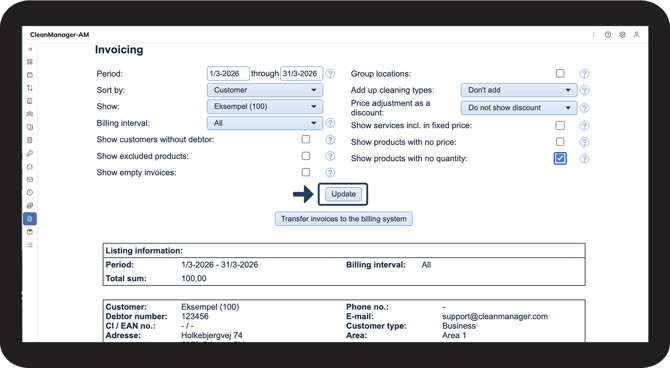Open the user profile icon
Screen dimensions: 670x368
(x=637, y=35)
